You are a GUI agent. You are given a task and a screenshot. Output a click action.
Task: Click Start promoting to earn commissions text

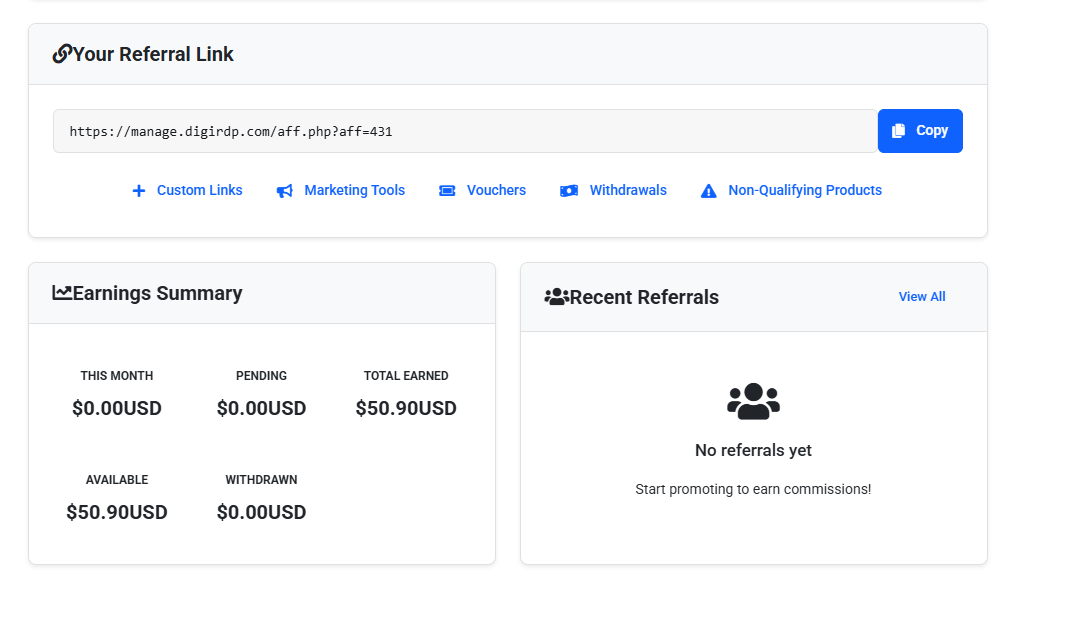click(x=753, y=489)
